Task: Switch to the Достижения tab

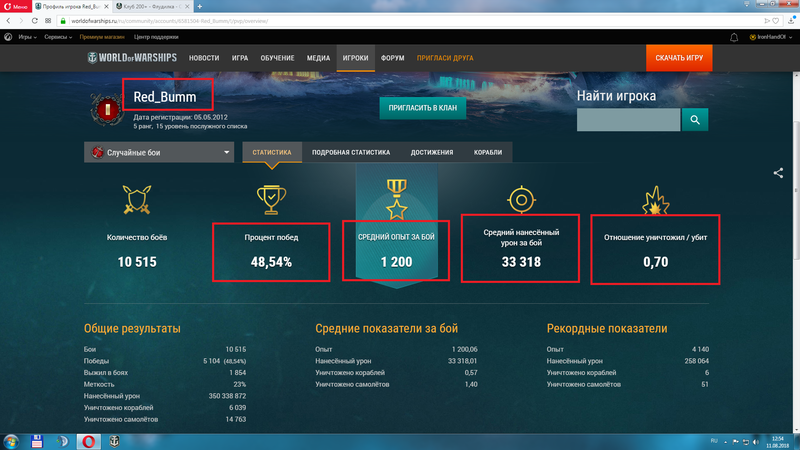Action: tap(432, 153)
